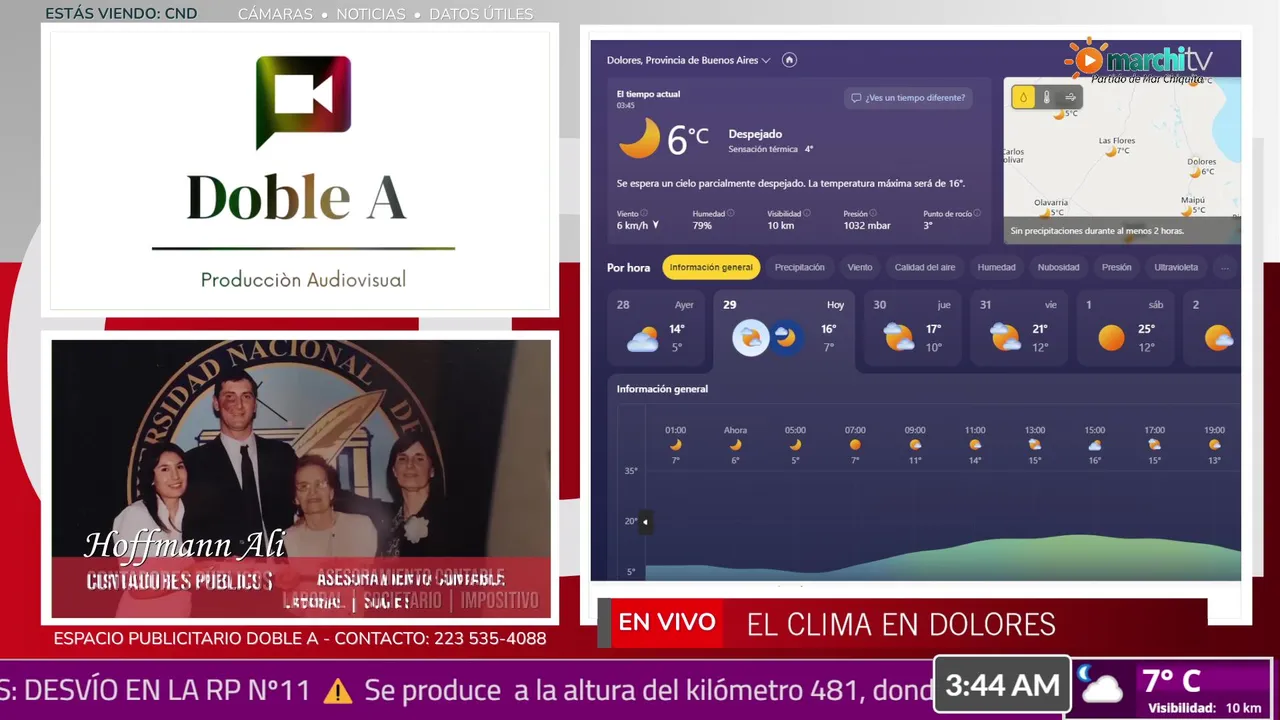
Task: Select the 30 jue day card
Action: 912,328
